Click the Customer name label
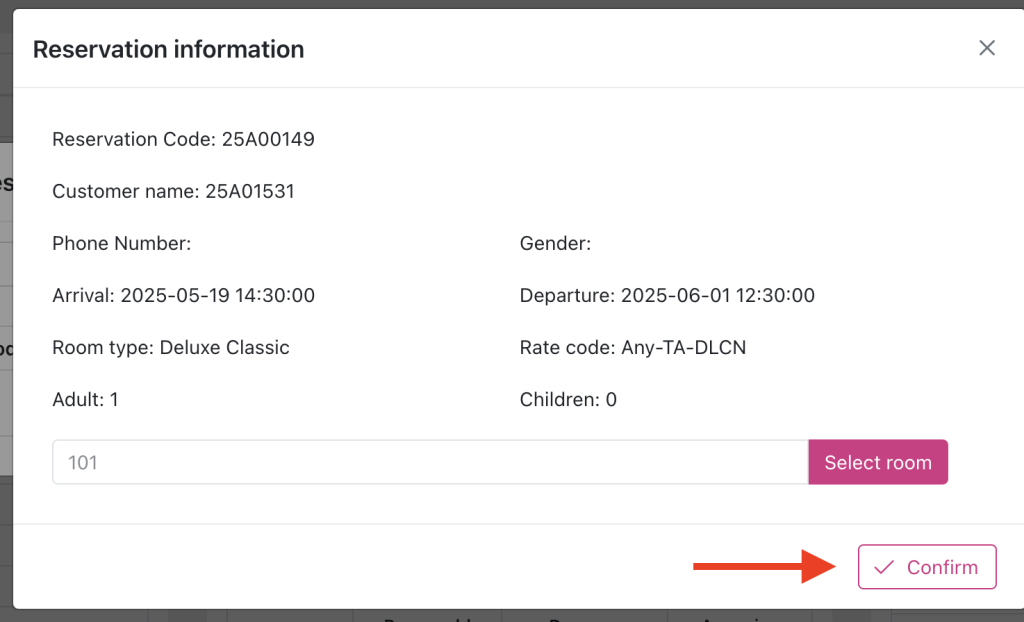The height and width of the screenshot is (622, 1024). tap(124, 191)
